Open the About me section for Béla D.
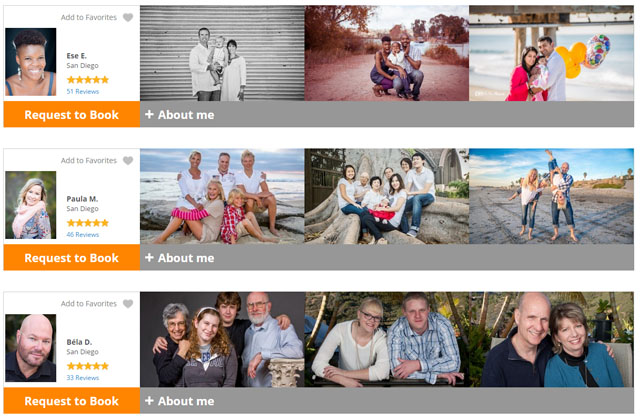The image size is (640, 420). tap(180, 401)
